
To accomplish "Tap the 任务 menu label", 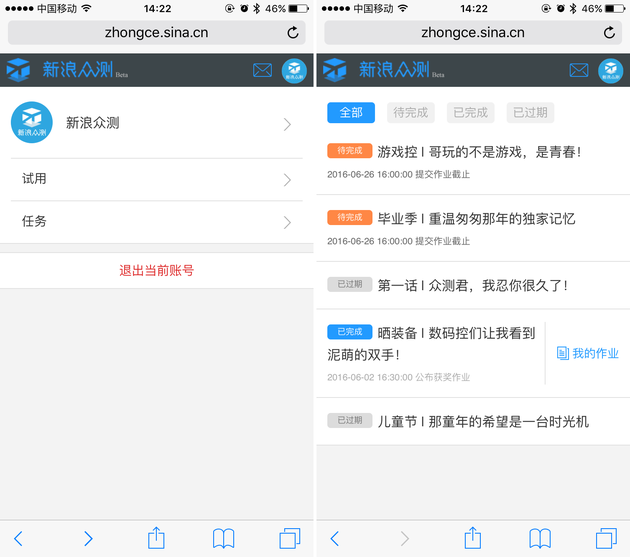I will pos(34,221).
